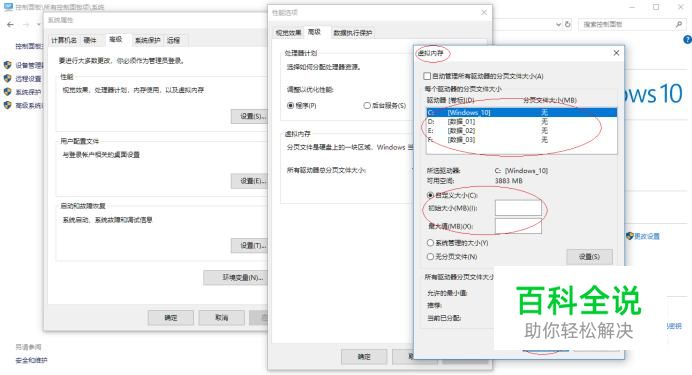The width and height of the screenshot is (692, 375).
Task: Select the 后台服务(S) radio button
Action: tap(367, 105)
